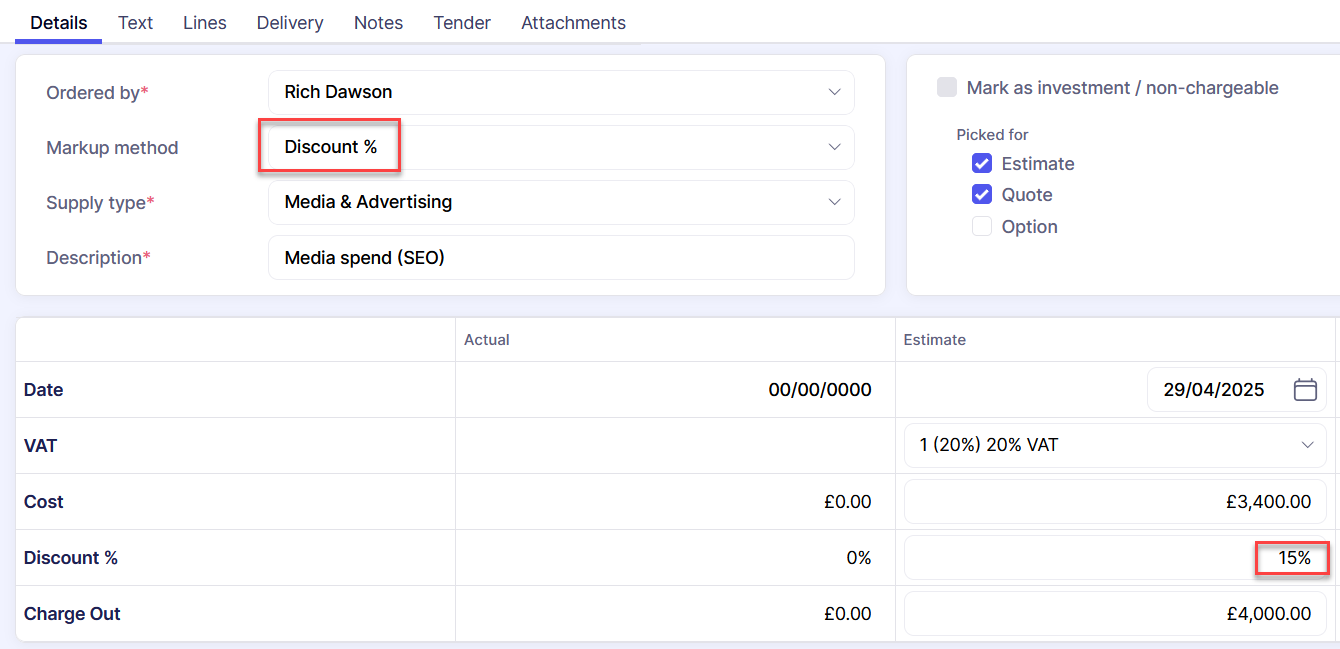Enable the Option checkbox
This screenshot has height=649, width=1340.
point(981,227)
